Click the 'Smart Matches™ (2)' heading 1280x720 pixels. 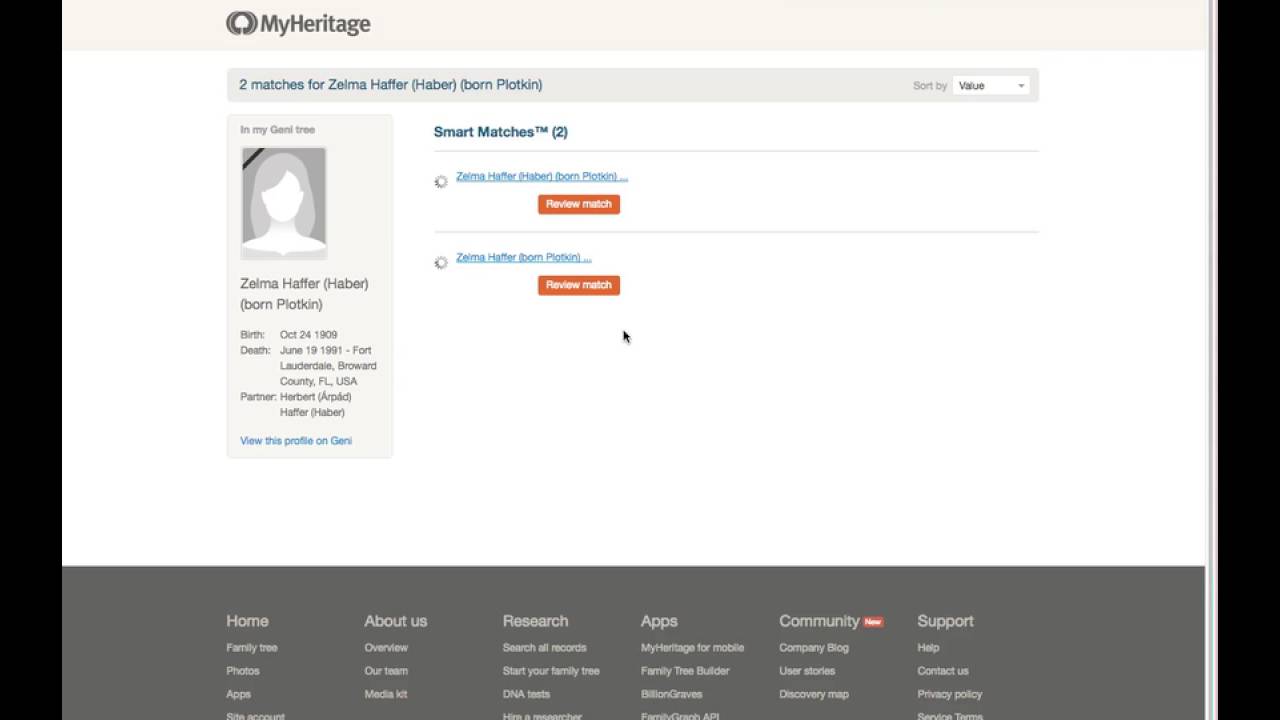501,132
